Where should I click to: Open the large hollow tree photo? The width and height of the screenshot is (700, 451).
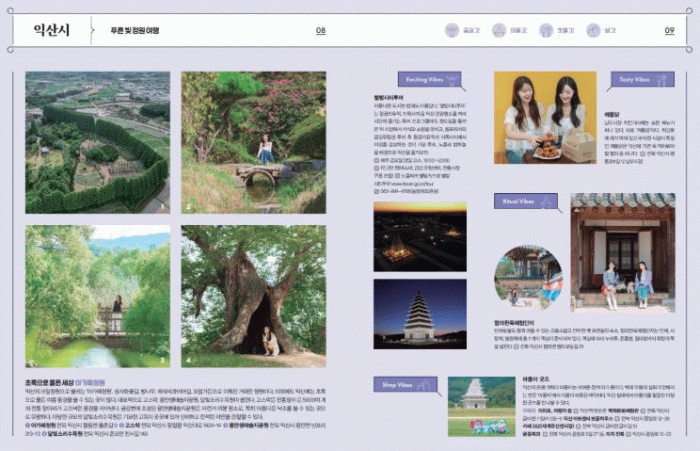(x=253, y=296)
